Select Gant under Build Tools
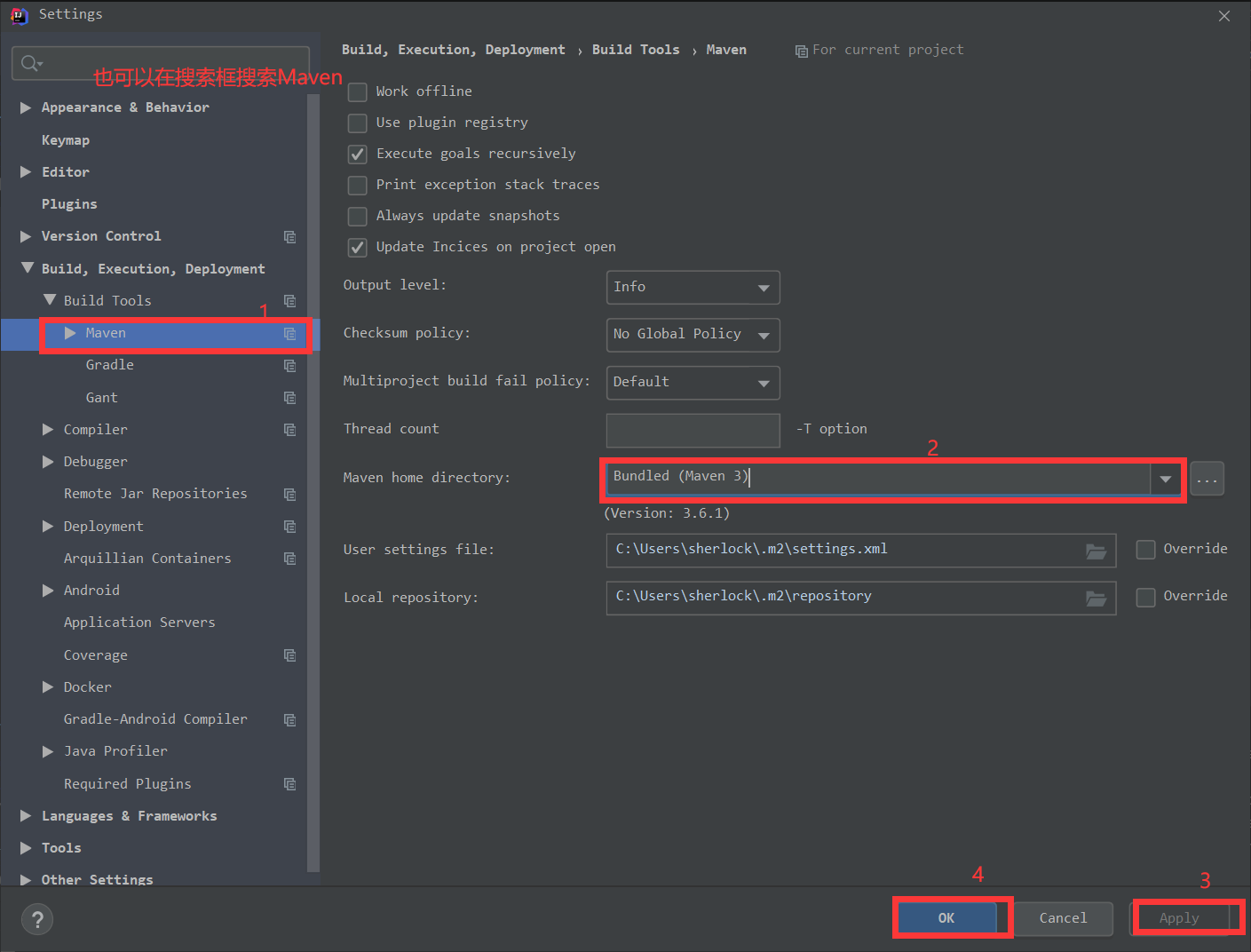The image size is (1251, 952). (102, 398)
